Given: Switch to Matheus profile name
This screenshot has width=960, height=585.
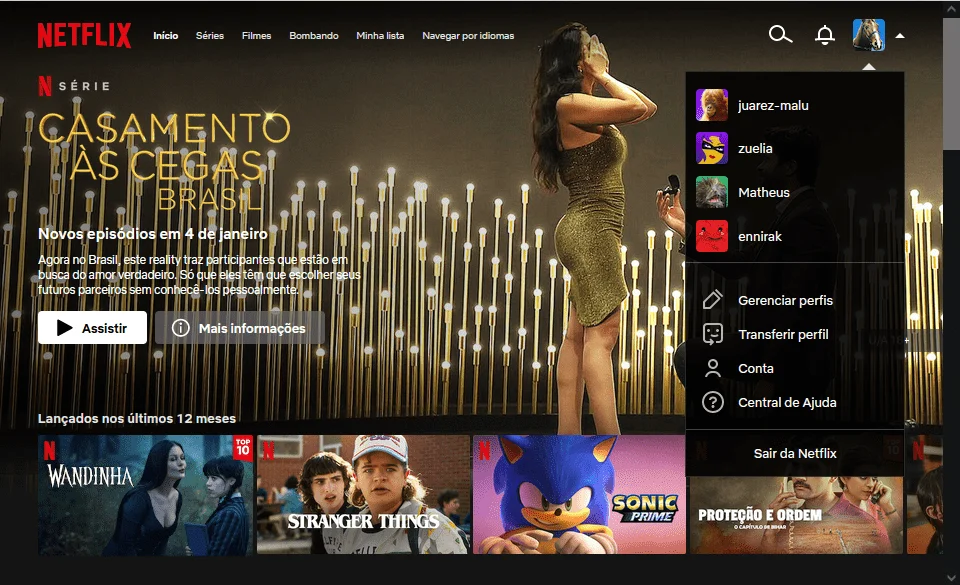Looking at the screenshot, I should 763,192.
